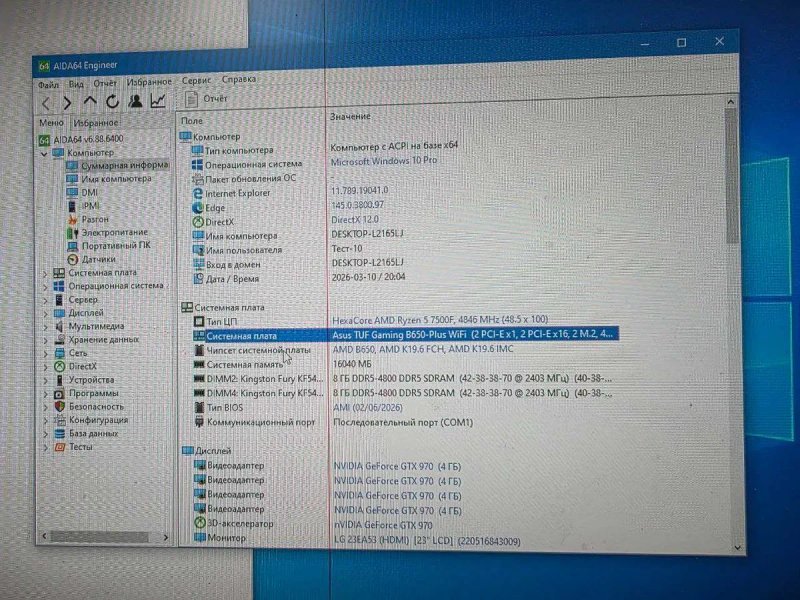Select the IPMI tree item
800x600 pixels.
(84, 206)
